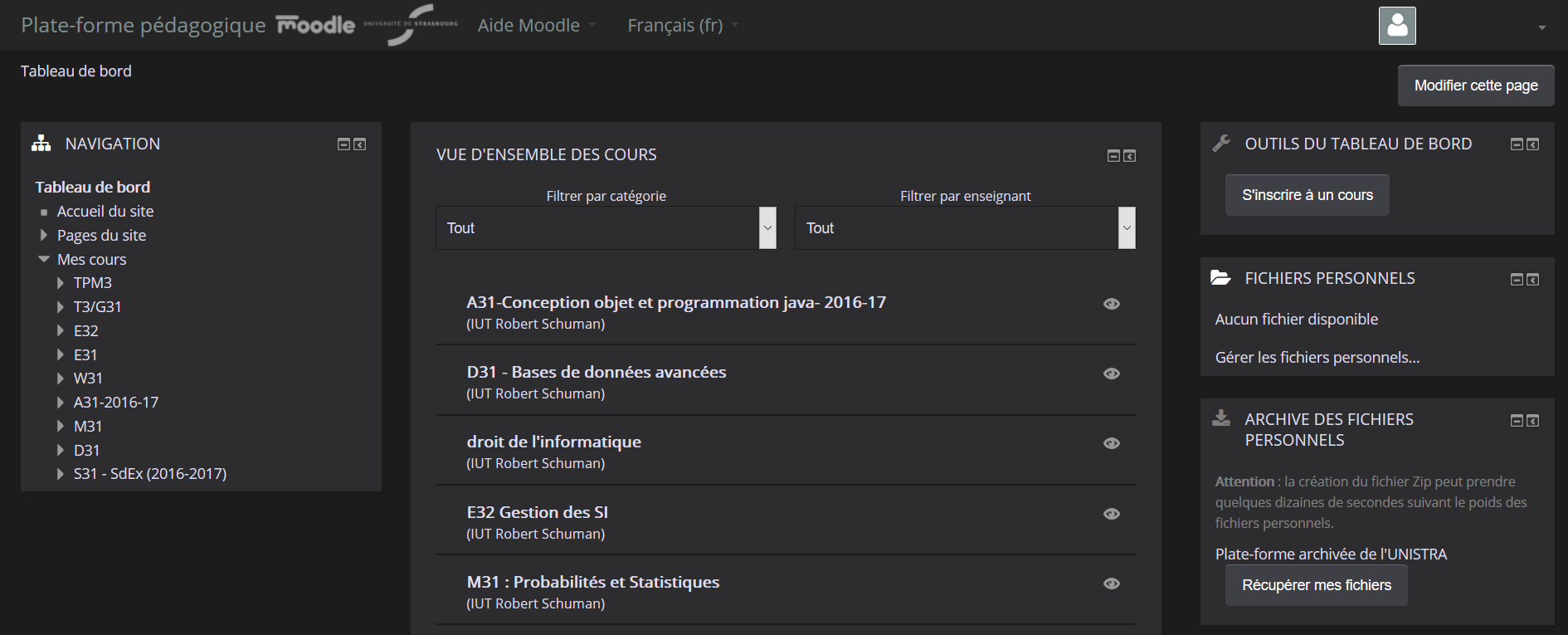Dock the Archive des fichiers personnels block
Screen dimensions: 1568x635
point(1533,421)
